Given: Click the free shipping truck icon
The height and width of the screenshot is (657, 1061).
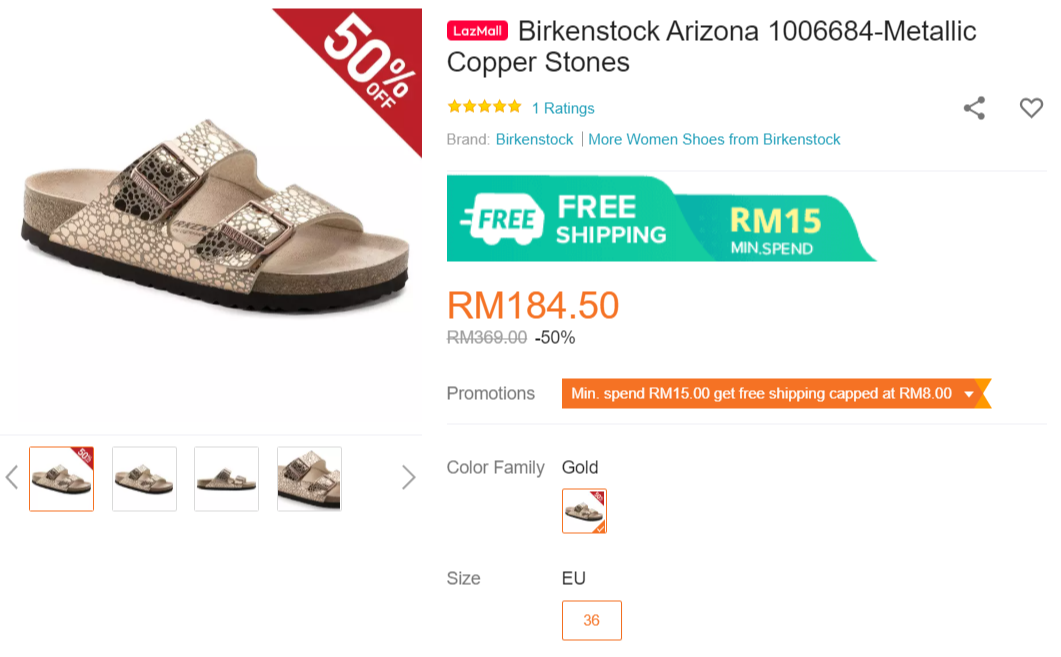Looking at the screenshot, I should [501, 218].
